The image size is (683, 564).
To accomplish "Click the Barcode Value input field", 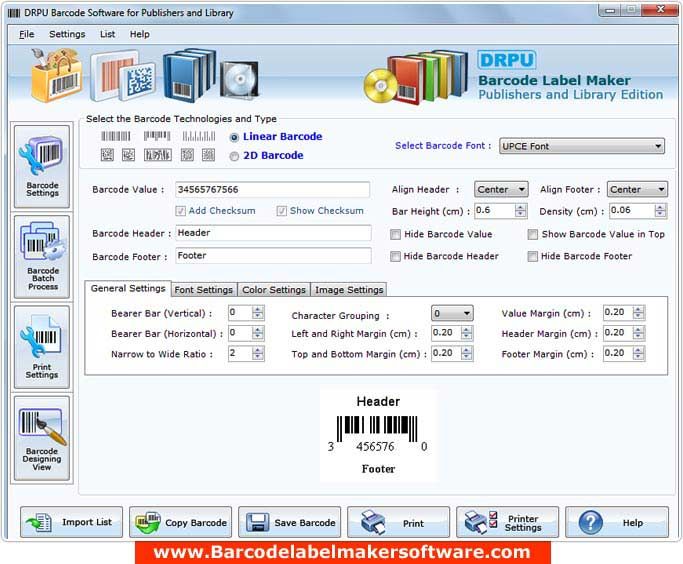I will click(x=273, y=189).
